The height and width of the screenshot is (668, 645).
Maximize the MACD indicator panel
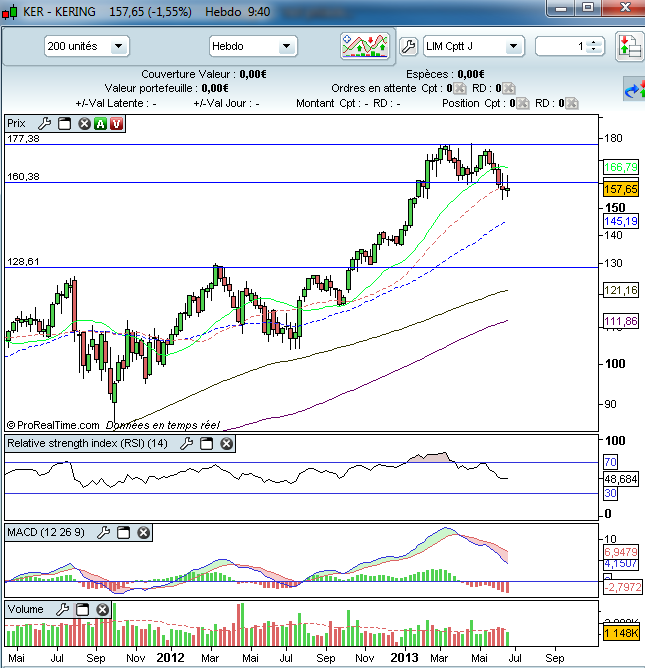(x=124, y=533)
